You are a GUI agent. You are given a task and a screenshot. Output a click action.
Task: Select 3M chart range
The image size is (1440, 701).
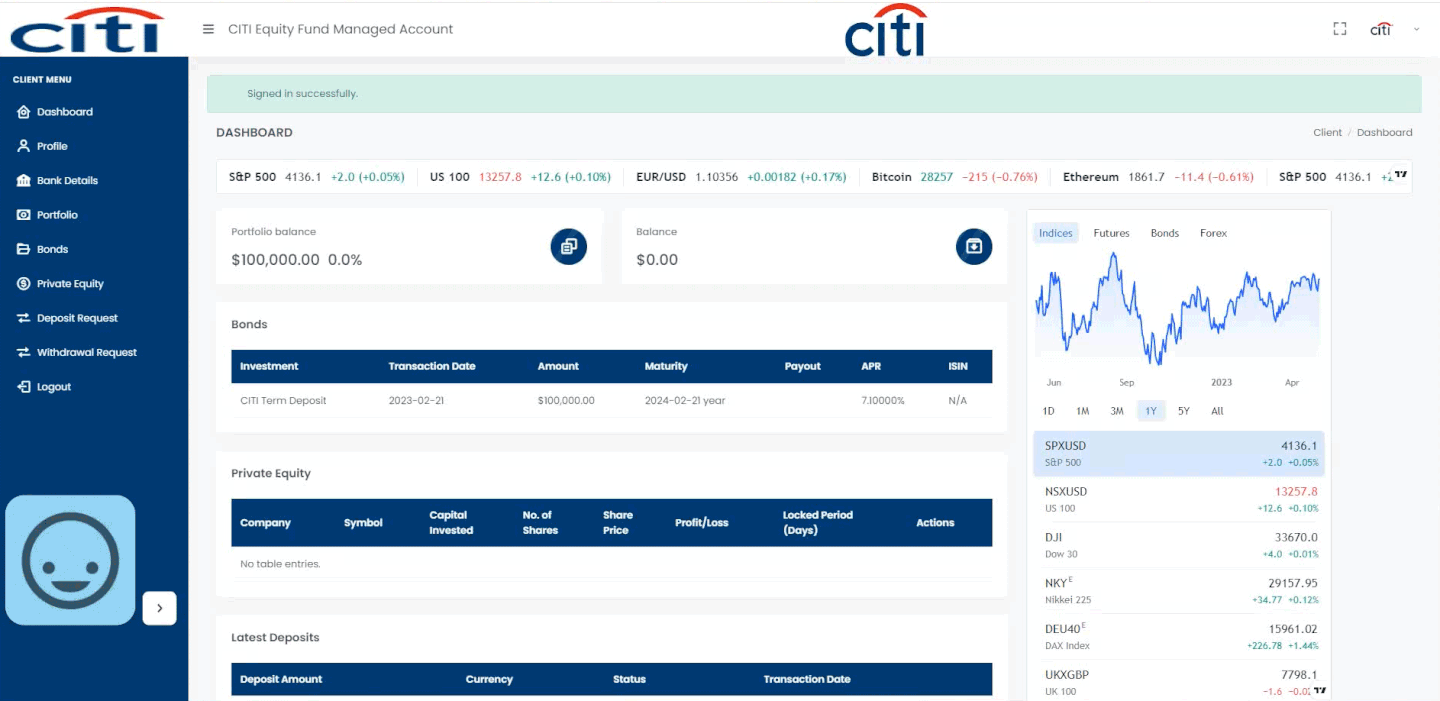(1117, 411)
